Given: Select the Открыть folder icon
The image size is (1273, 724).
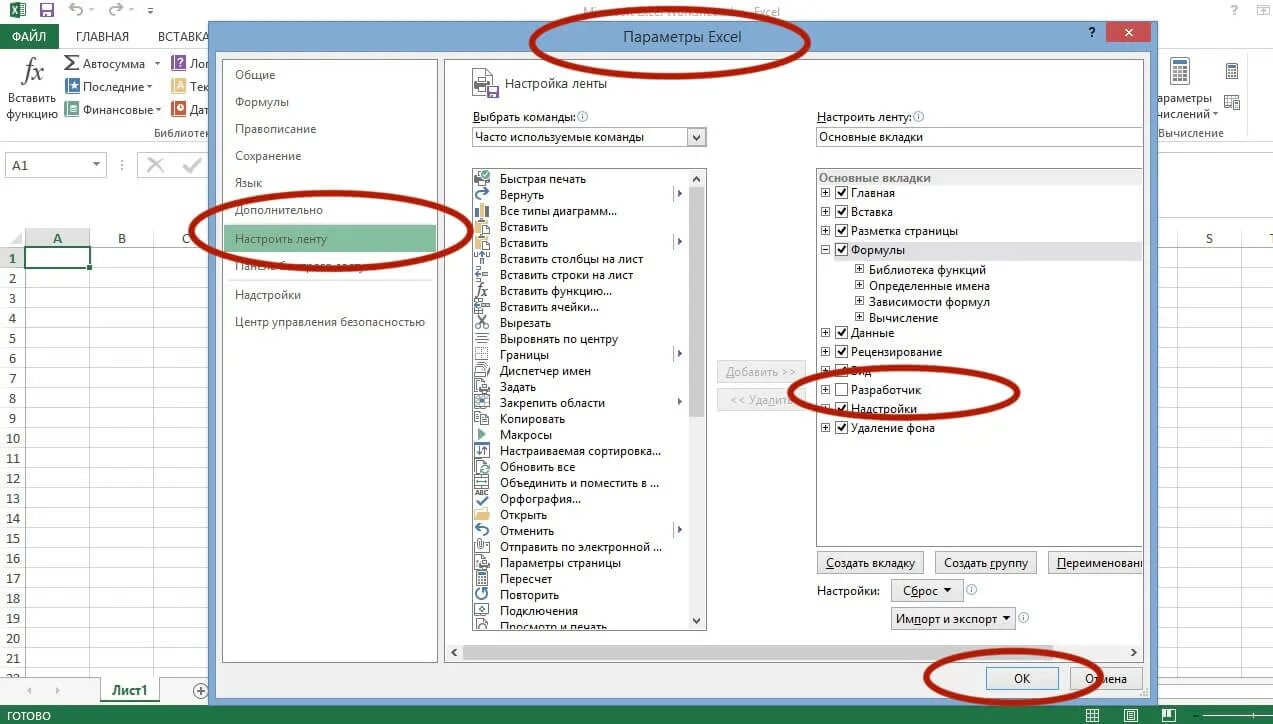Looking at the screenshot, I should click(x=482, y=515).
